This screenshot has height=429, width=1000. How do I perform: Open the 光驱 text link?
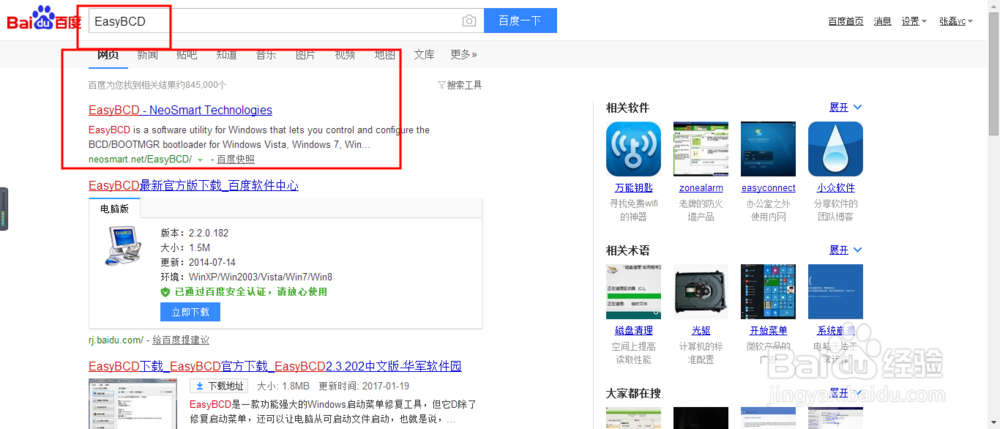[701, 331]
